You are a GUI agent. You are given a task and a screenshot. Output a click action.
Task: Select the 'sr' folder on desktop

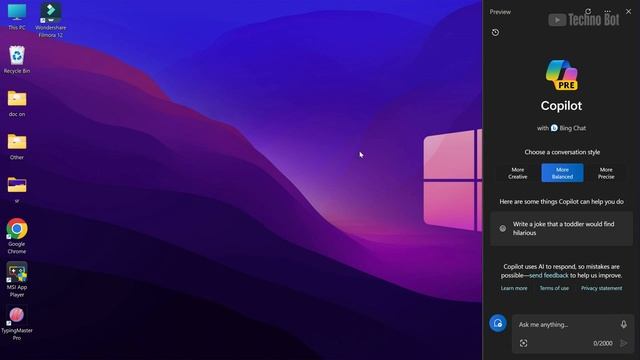[17, 190]
